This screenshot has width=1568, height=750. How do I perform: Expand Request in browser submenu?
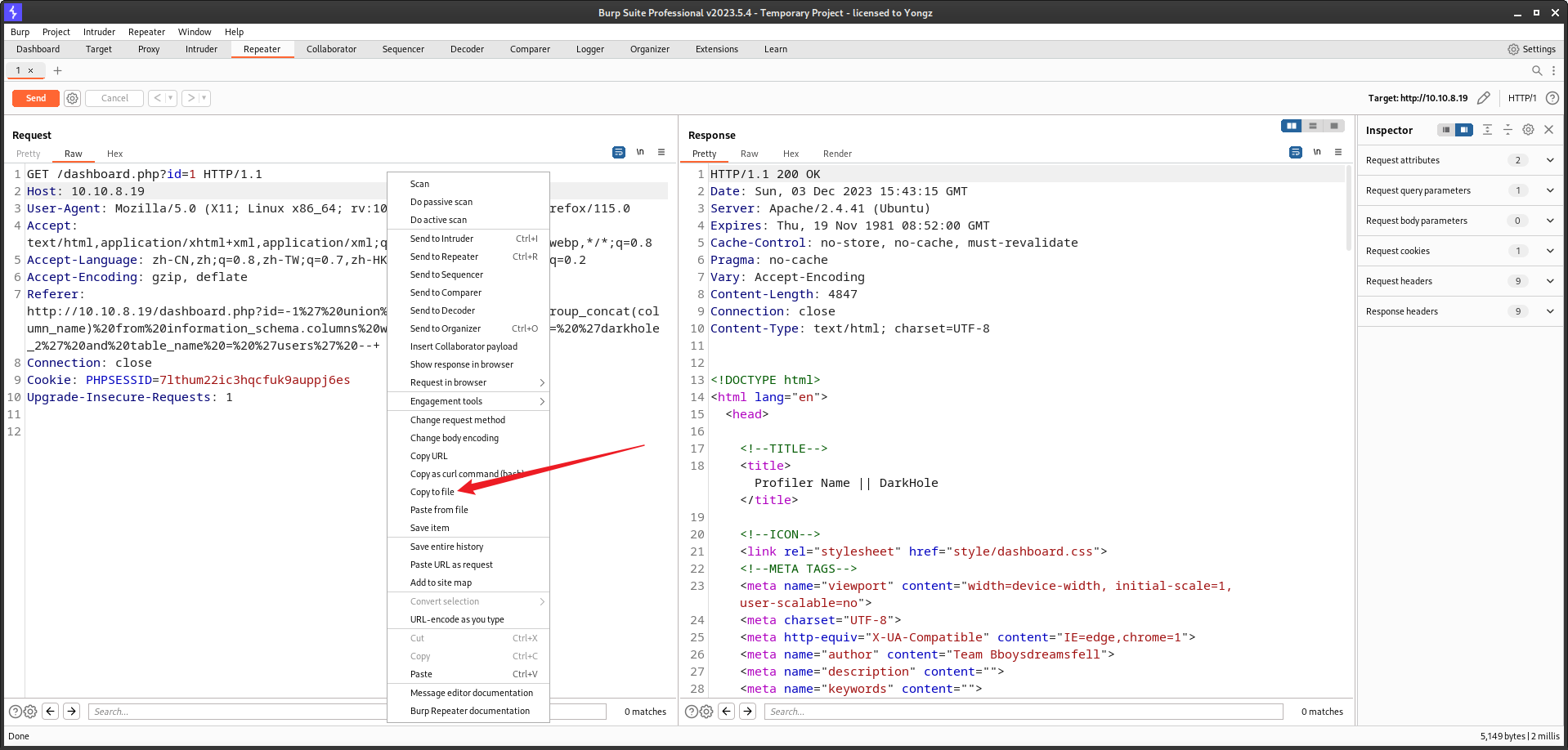coord(468,382)
